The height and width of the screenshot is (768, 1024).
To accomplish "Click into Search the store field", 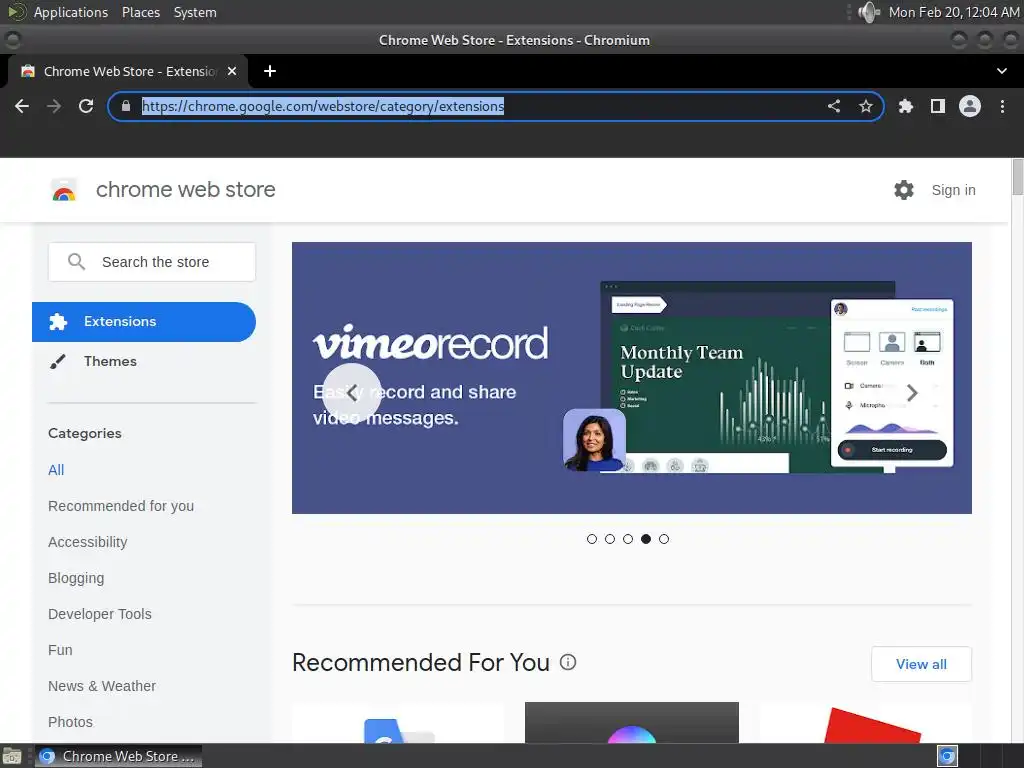I will [x=152, y=262].
